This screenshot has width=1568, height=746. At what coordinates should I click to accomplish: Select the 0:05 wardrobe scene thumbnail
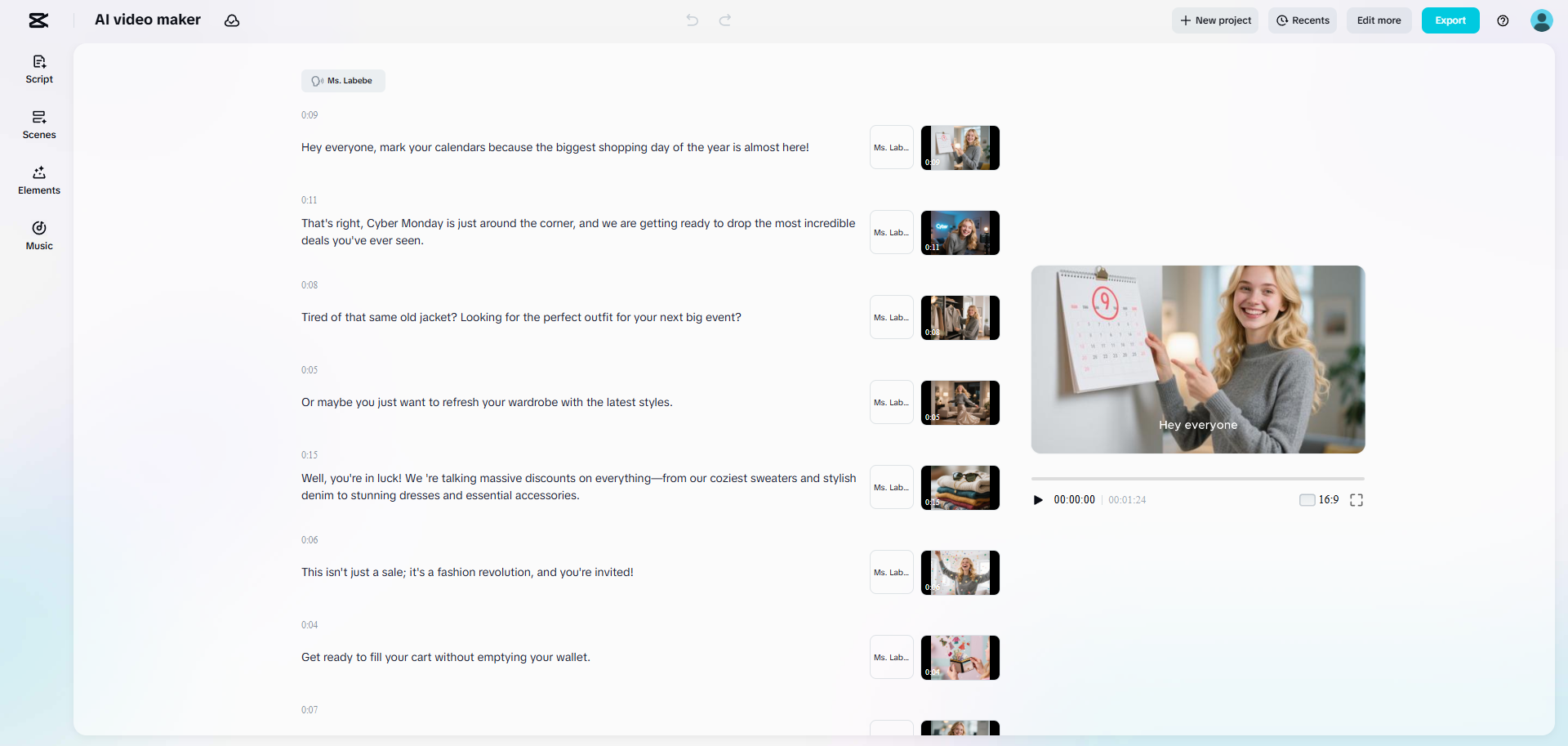(x=960, y=403)
